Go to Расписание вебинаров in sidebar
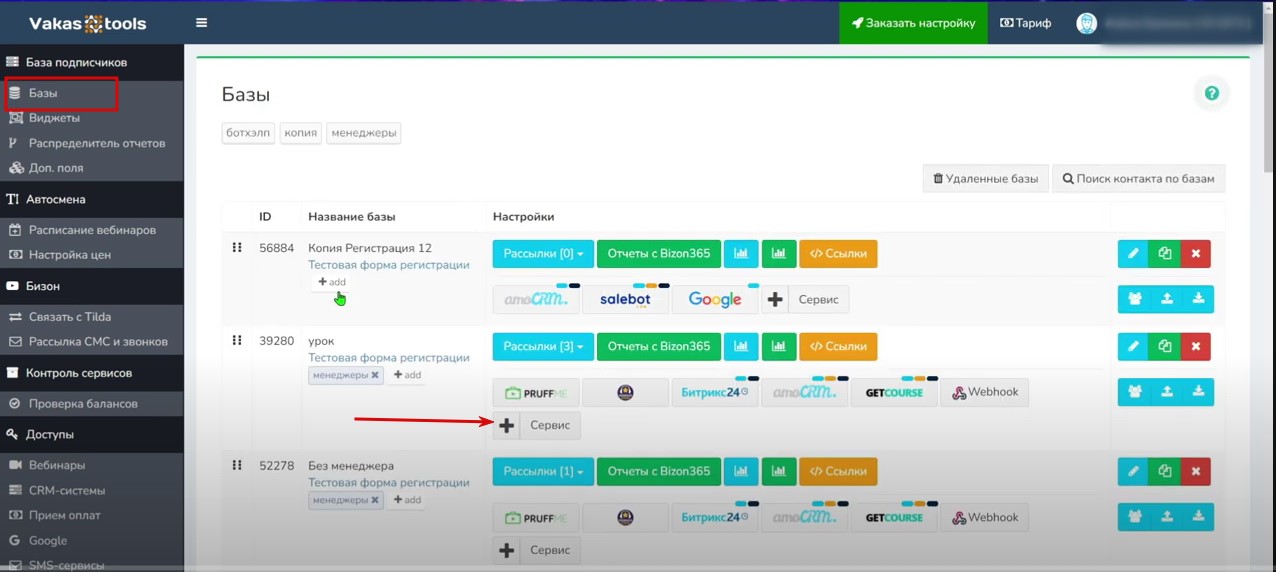Image resolution: width=1276 pixels, height=572 pixels. 92,230
